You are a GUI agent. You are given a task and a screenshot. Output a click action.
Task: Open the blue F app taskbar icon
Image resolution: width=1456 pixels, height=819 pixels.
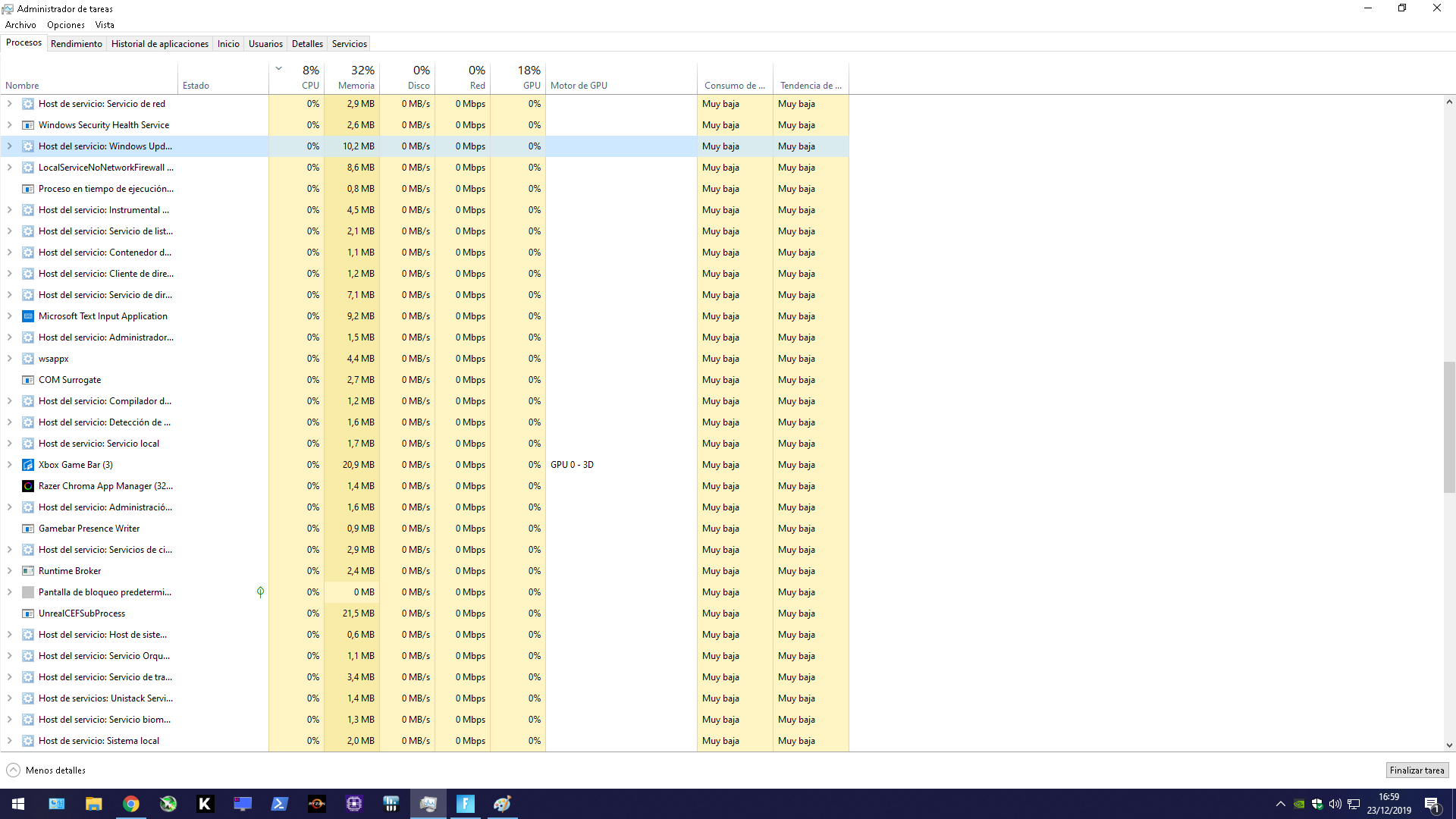coord(466,804)
